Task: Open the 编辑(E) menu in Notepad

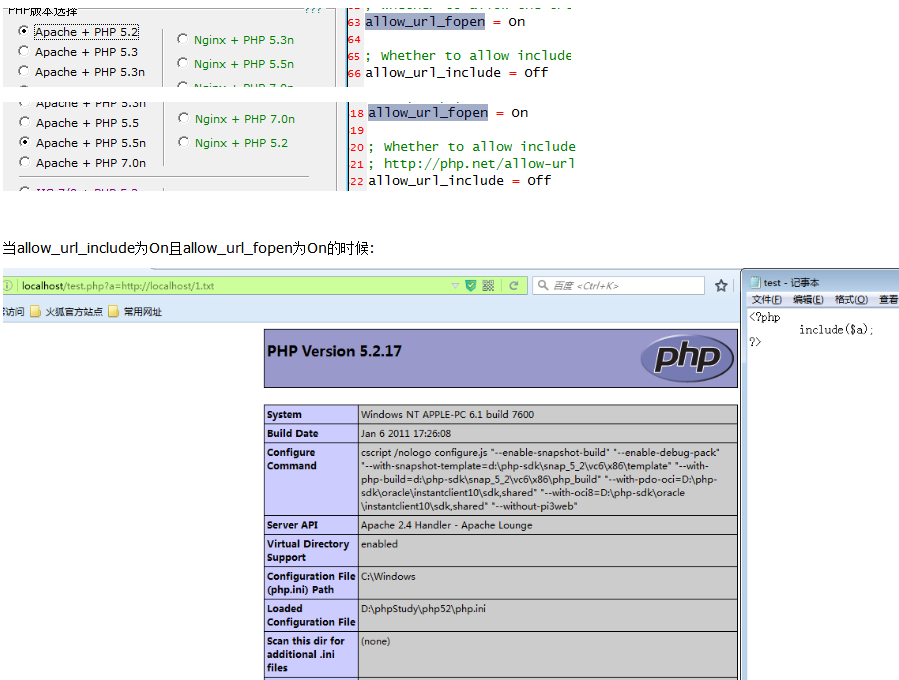Action: (x=808, y=299)
